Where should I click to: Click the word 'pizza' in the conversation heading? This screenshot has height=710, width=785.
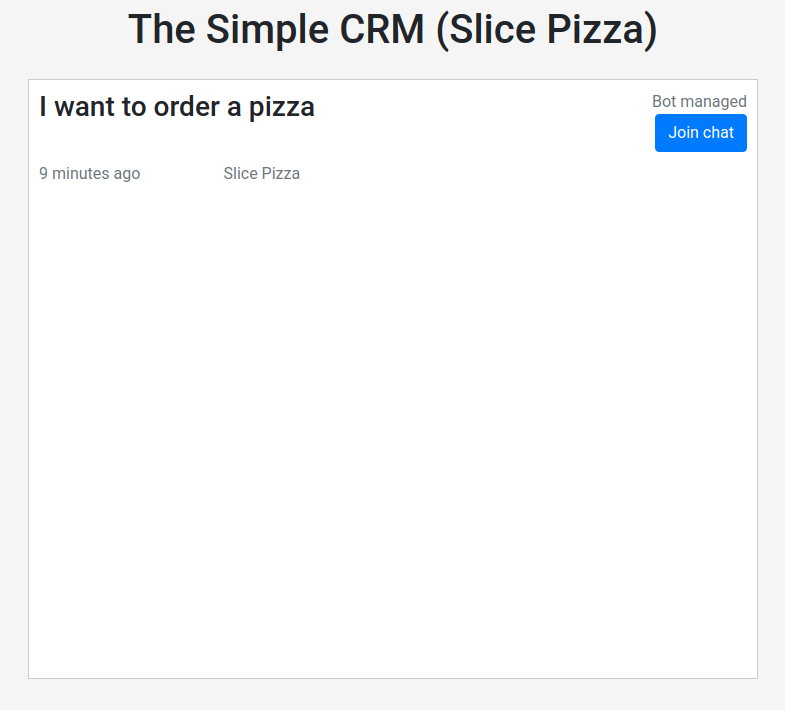pyautogui.click(x=281, y=107)
